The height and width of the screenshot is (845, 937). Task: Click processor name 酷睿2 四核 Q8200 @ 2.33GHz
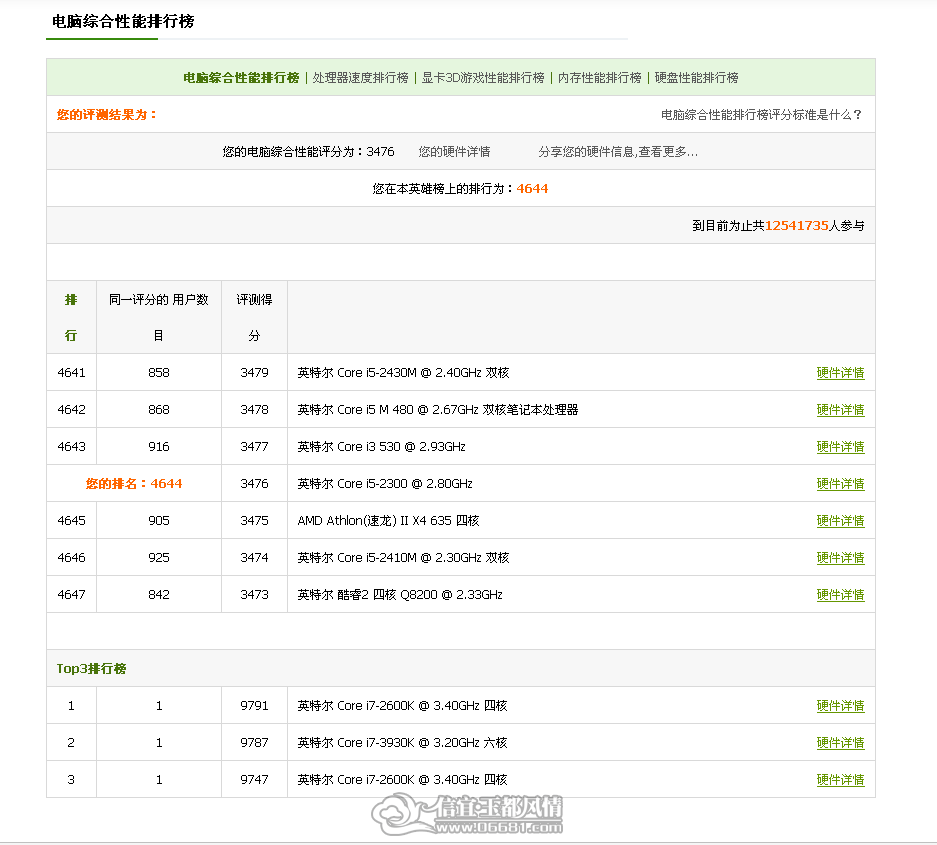pos(400,595)
